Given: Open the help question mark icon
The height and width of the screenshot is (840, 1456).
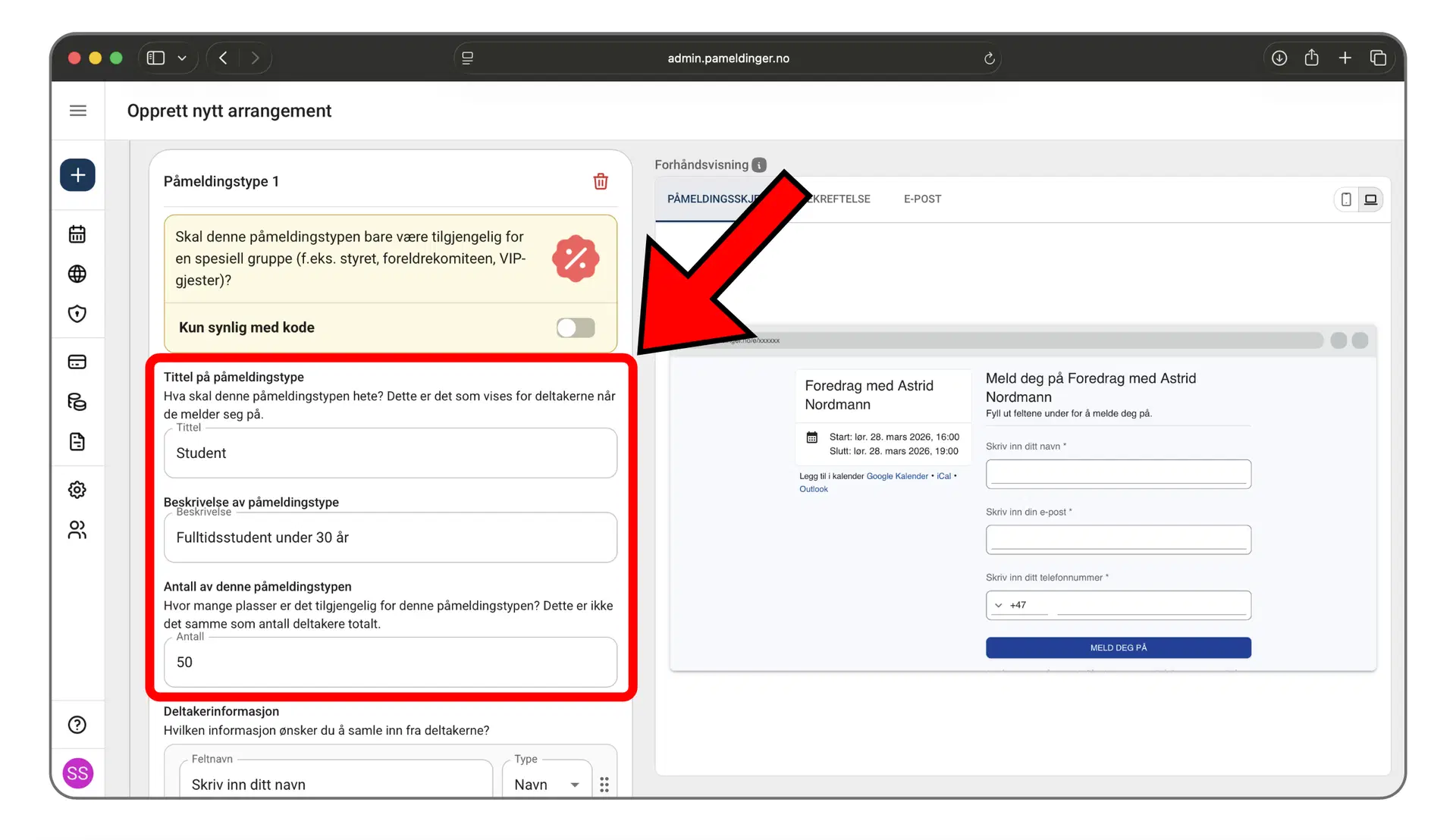Looking at the screenshot, I should point(77,725).
